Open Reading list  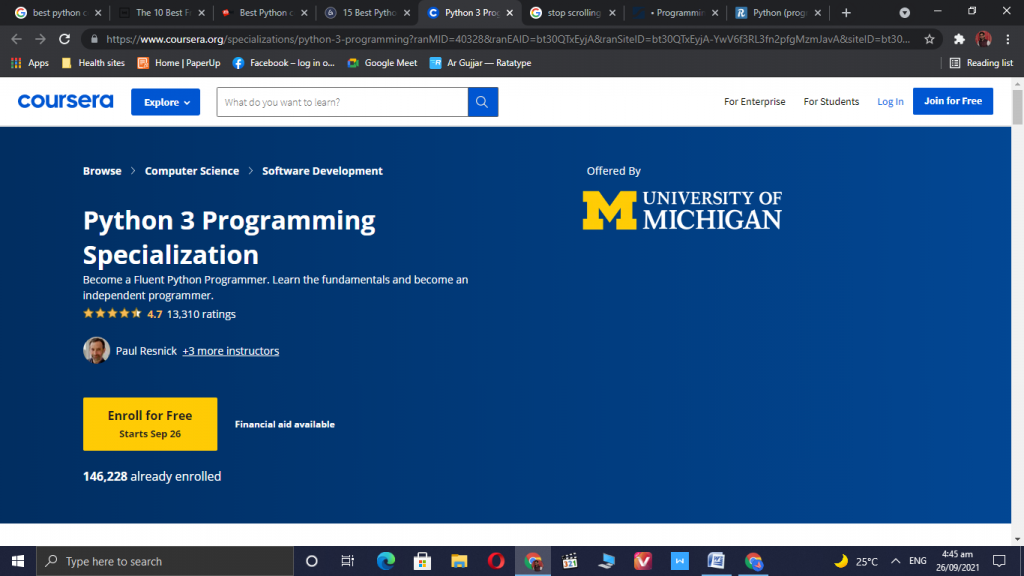[x=981, y=63]
